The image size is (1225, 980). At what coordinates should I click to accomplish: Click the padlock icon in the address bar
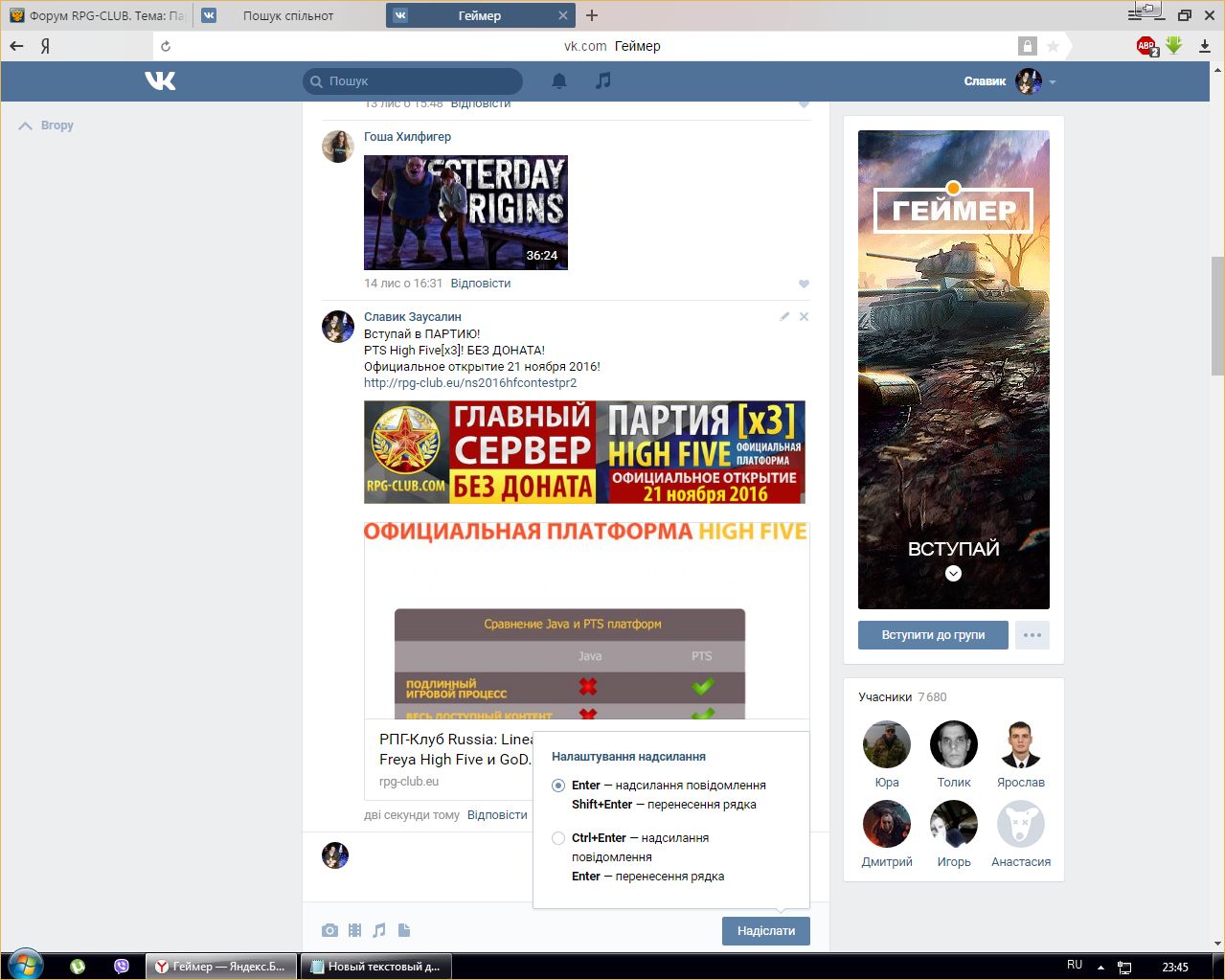click(x=1027, y=46)
